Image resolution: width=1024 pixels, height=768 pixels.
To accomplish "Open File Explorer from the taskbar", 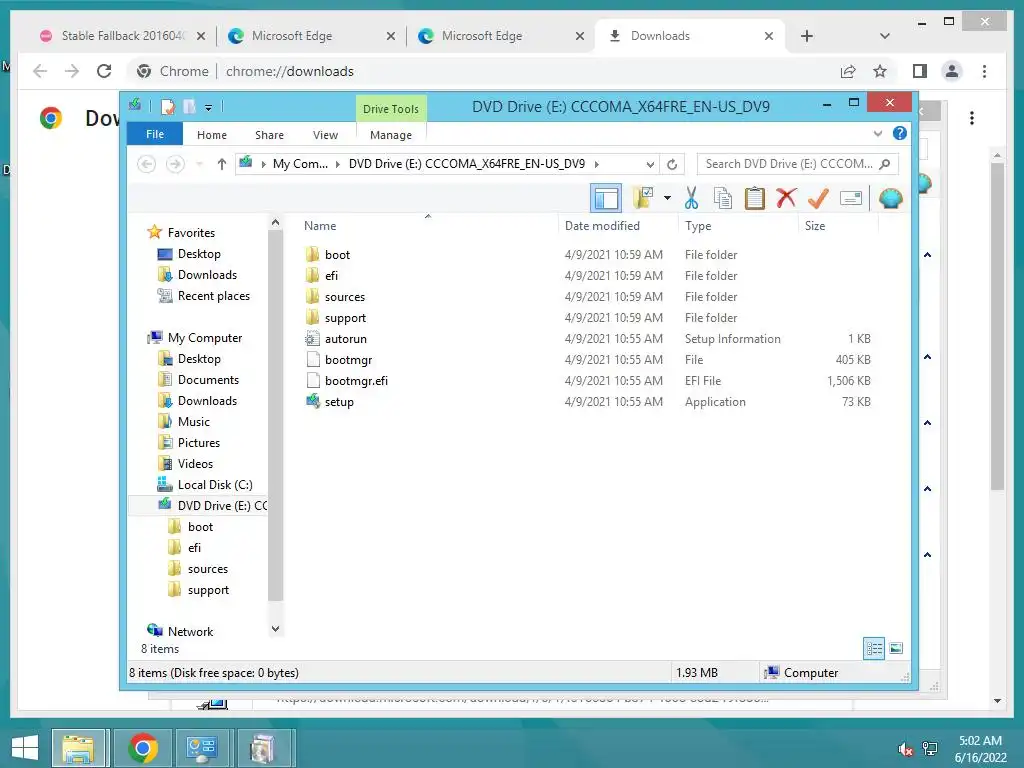I will point(78,748).
